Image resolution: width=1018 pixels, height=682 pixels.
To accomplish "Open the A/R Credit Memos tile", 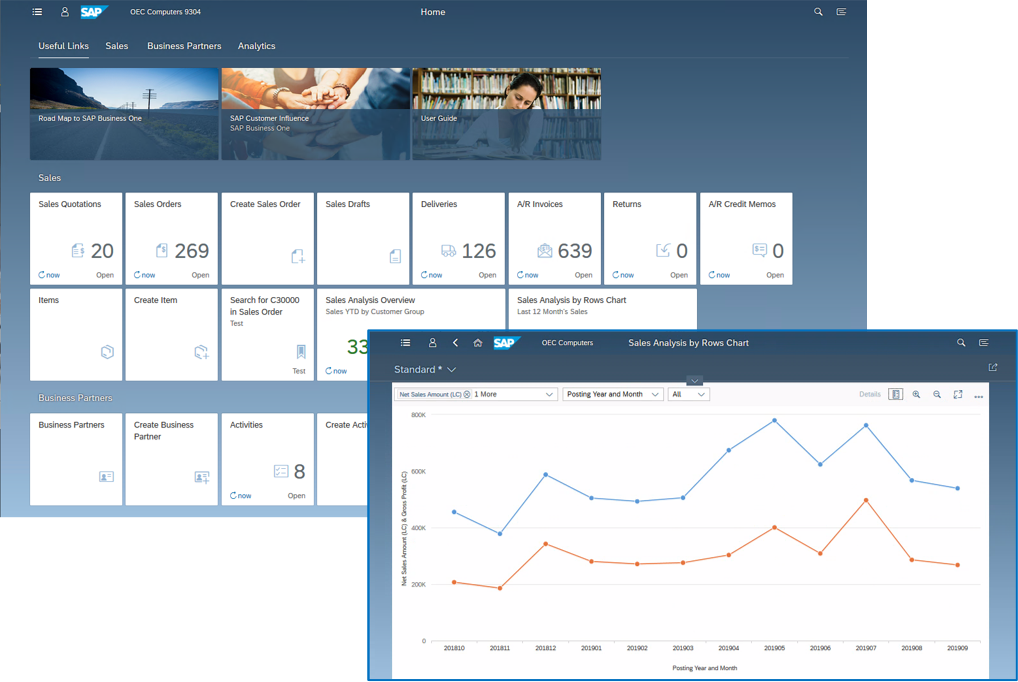I will (x=746, y=238).
